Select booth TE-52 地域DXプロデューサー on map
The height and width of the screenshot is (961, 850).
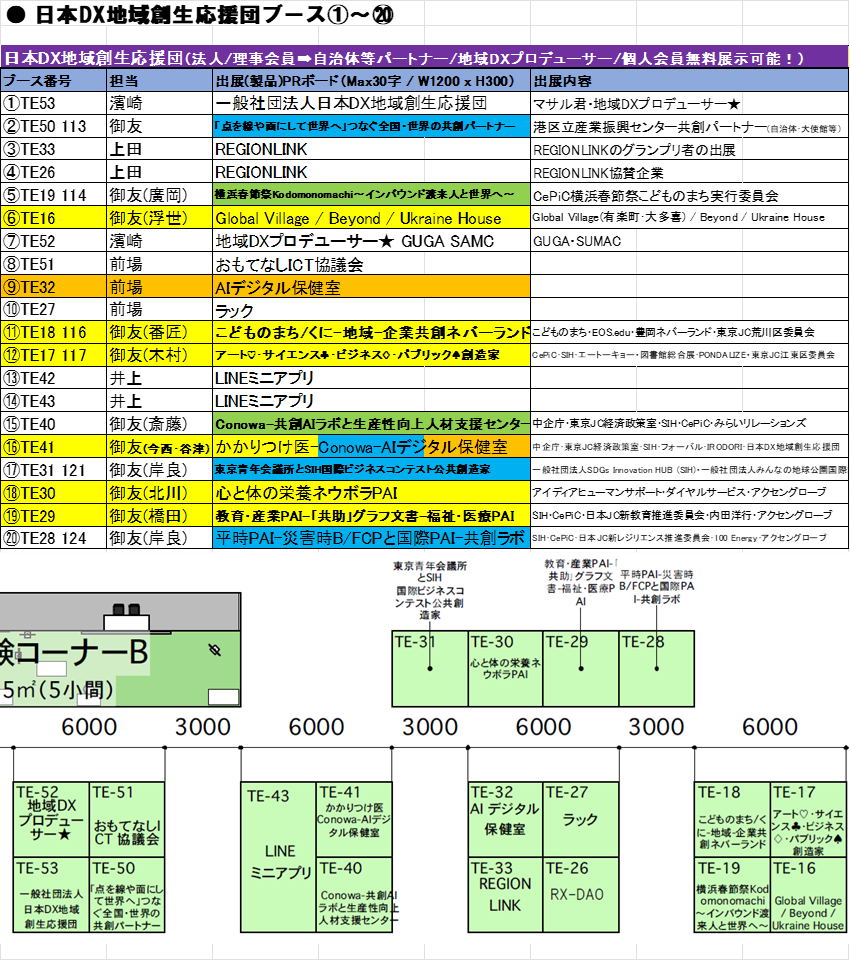point(51,818)
